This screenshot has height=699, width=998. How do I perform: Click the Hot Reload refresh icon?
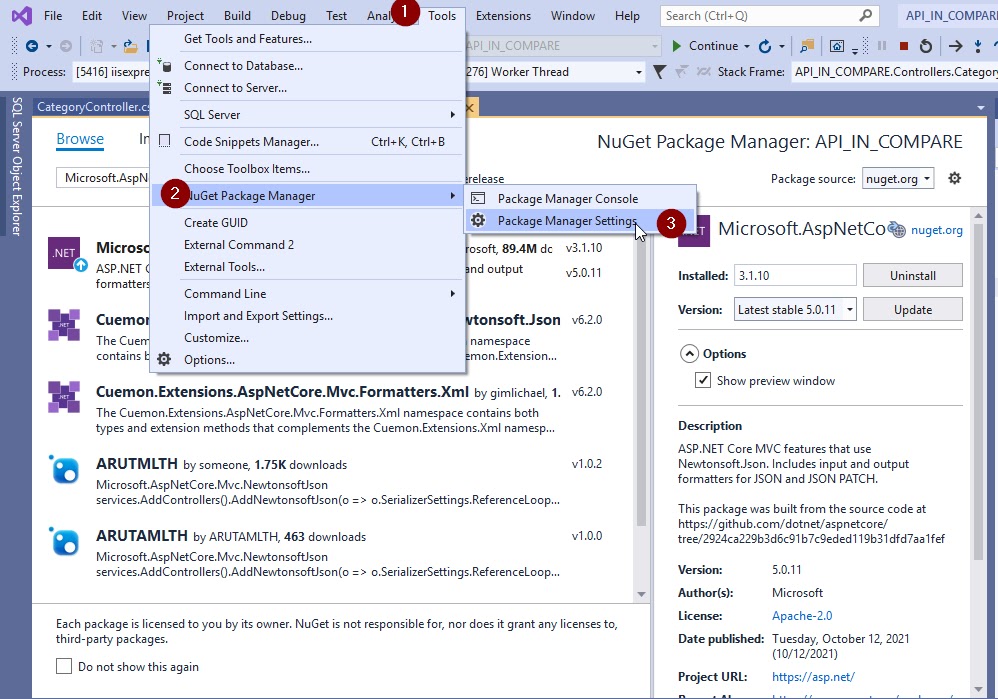tap(765, 46)
